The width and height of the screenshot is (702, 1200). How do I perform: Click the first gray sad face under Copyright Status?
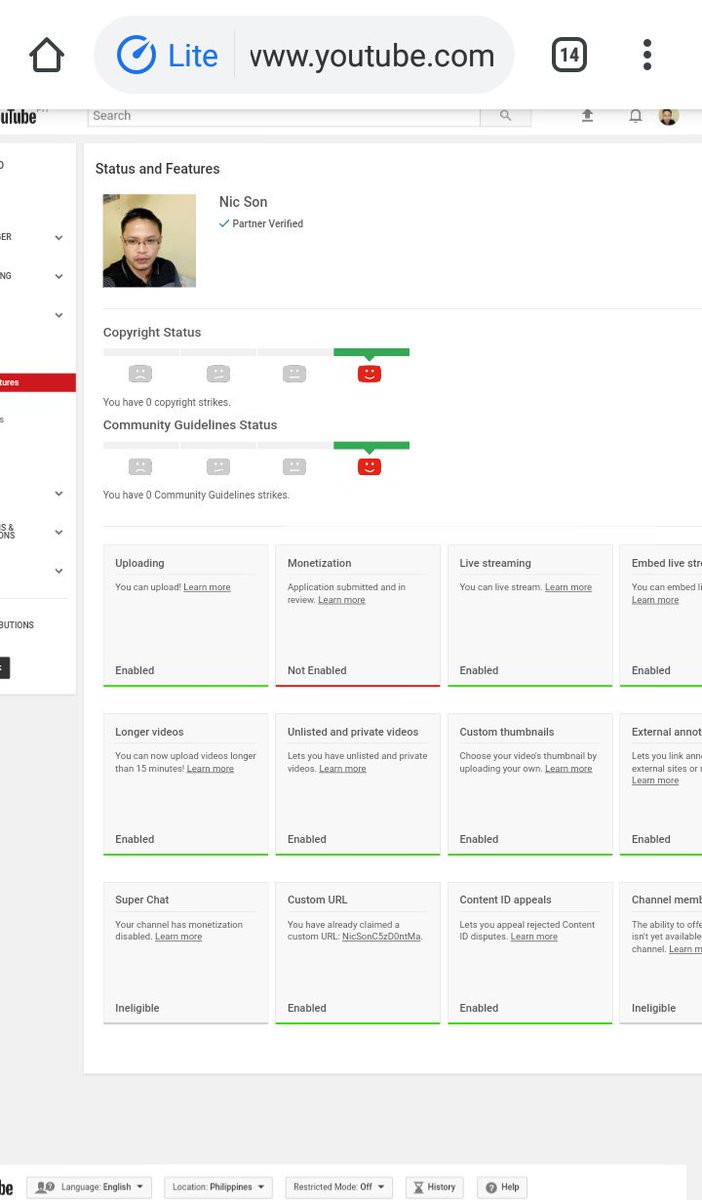tap(140, 374)
